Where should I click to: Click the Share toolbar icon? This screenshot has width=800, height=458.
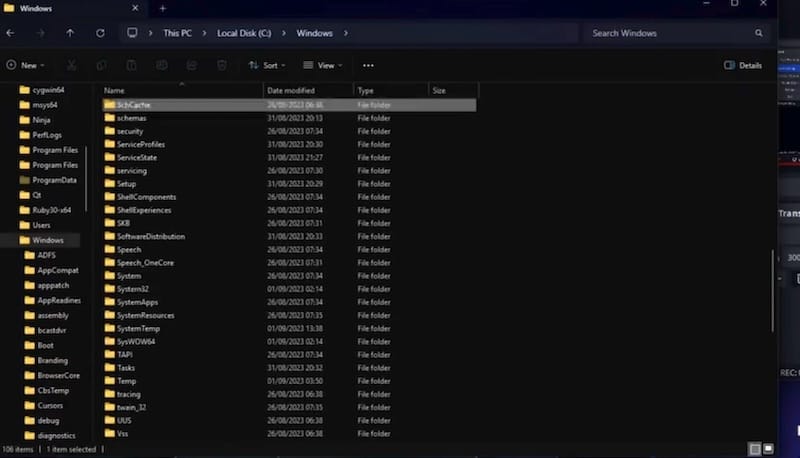(x=192, y=65)
